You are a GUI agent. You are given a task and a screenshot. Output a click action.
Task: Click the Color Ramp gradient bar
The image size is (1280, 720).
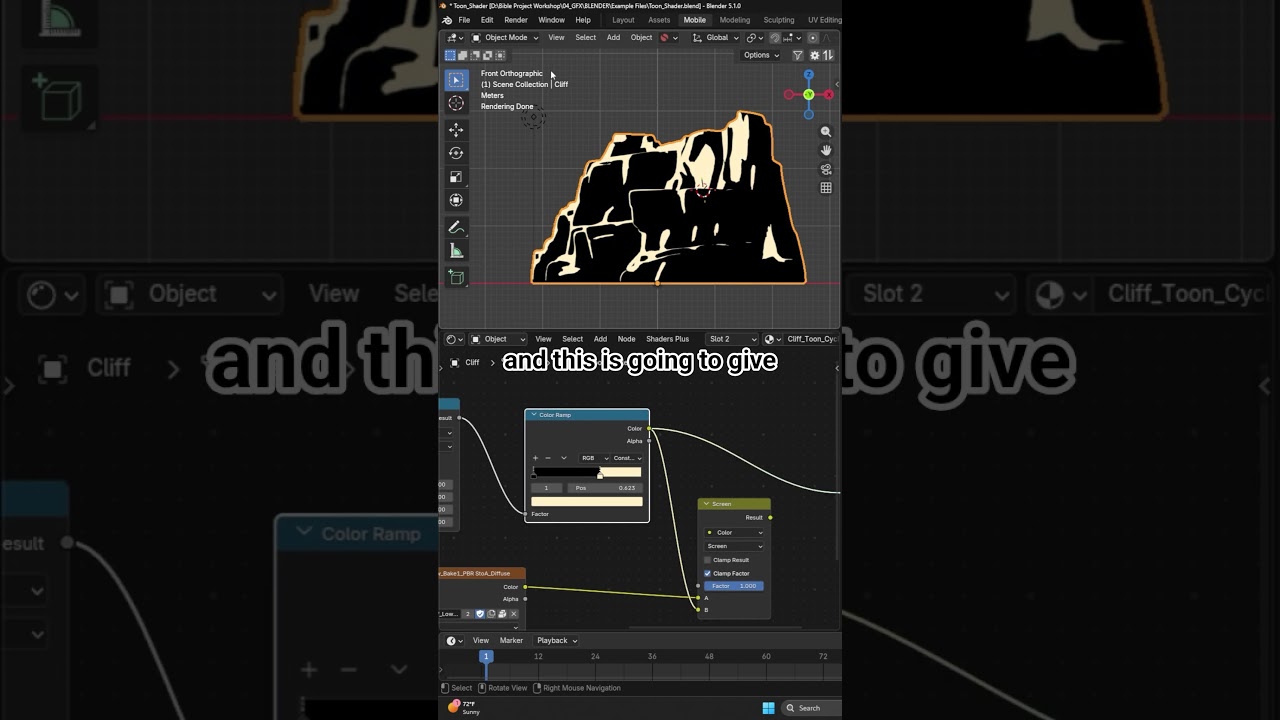(x=587, y=472)
